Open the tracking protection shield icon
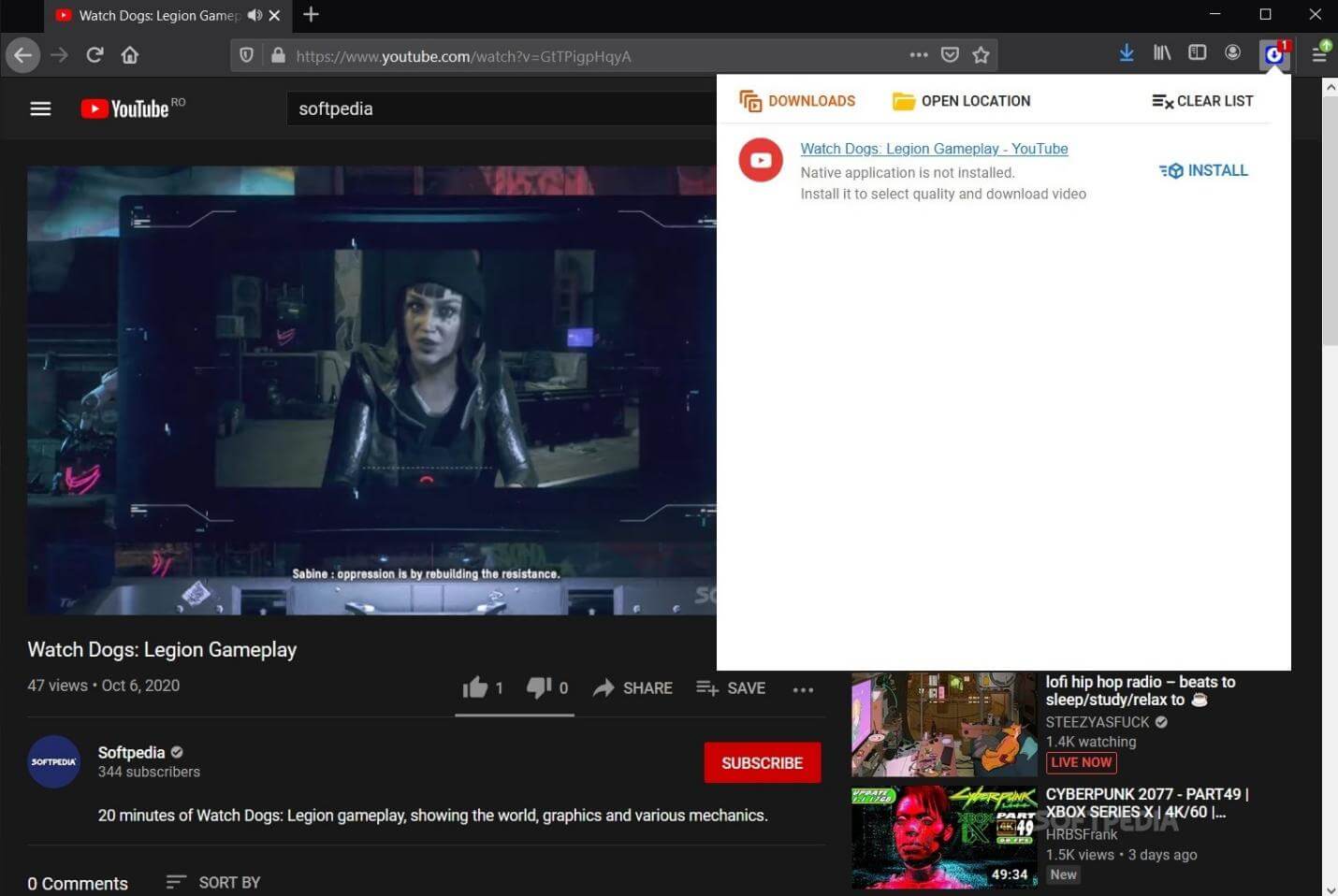Viewport: 1338px width, 896px height. click(246, 55)
